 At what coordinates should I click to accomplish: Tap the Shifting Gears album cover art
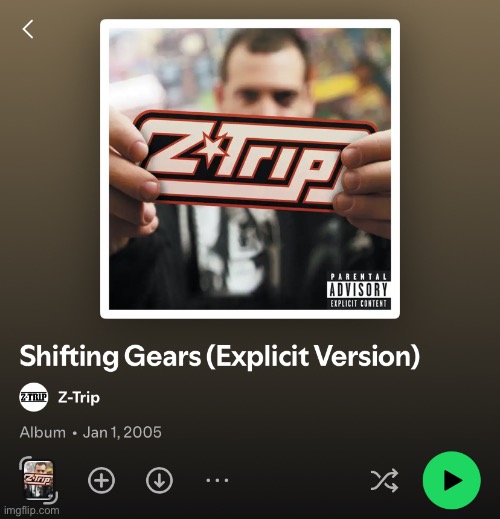250,169
